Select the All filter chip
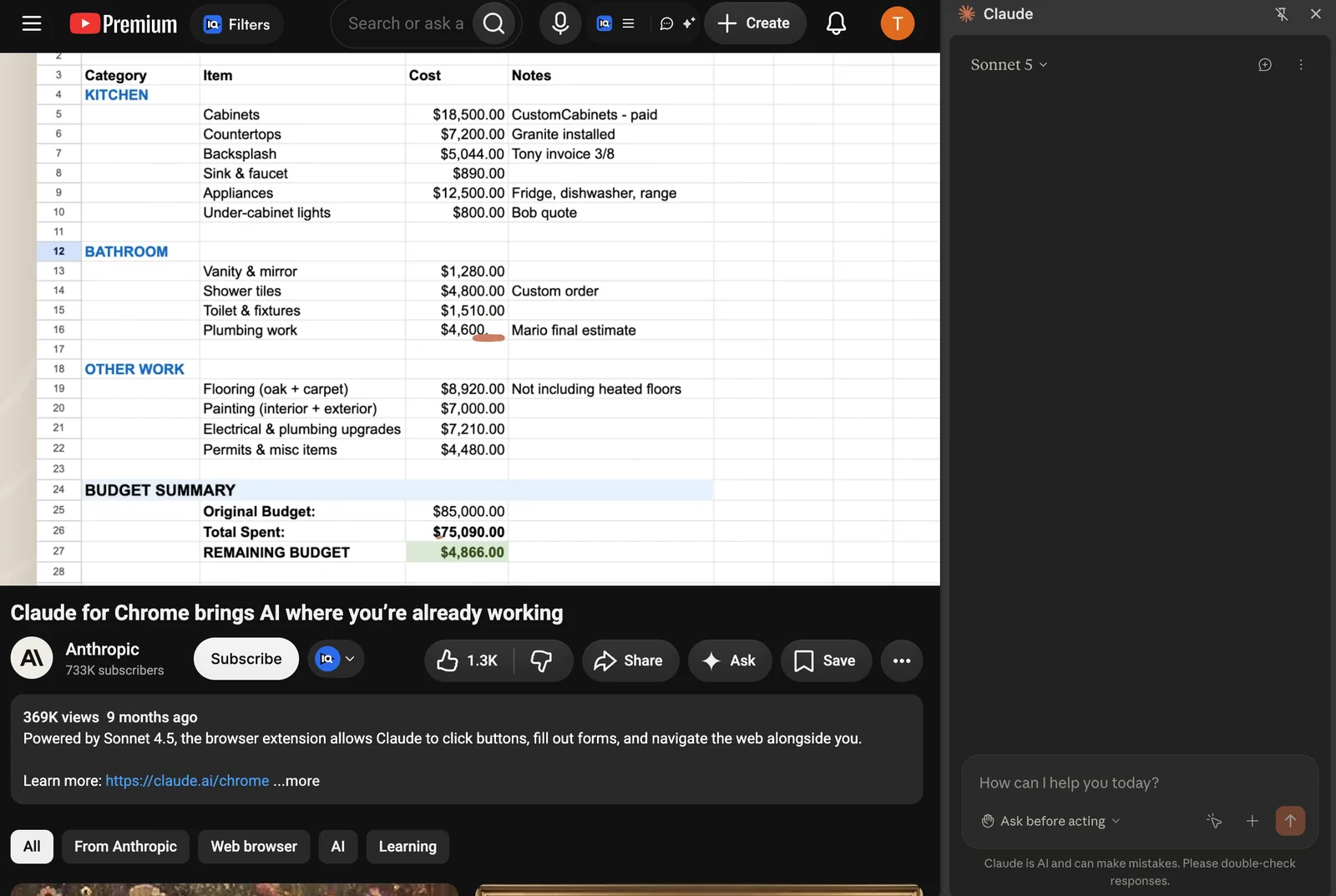 coord(32,846)
